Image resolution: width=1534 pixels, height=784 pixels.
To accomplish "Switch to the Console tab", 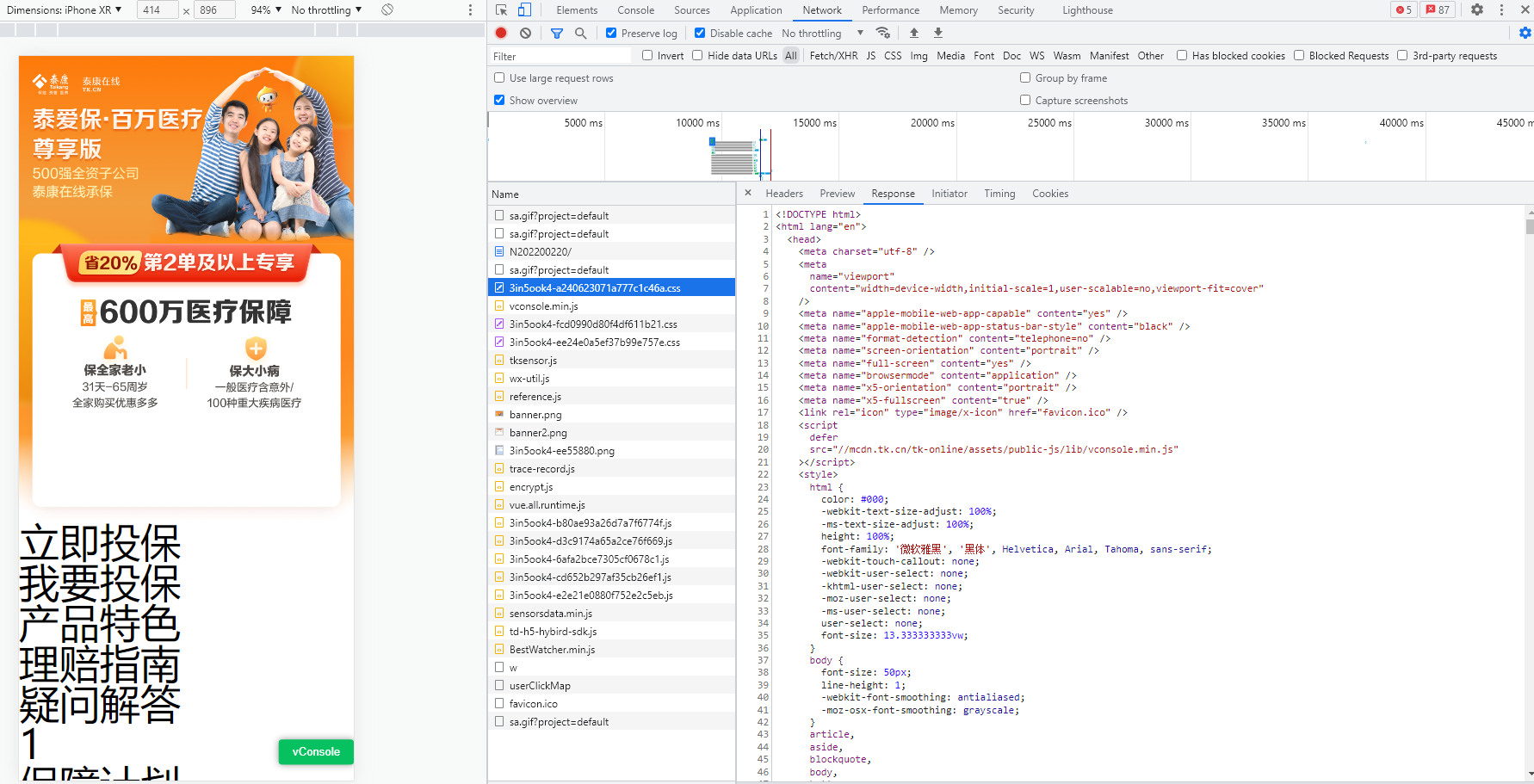I will 635,10.
